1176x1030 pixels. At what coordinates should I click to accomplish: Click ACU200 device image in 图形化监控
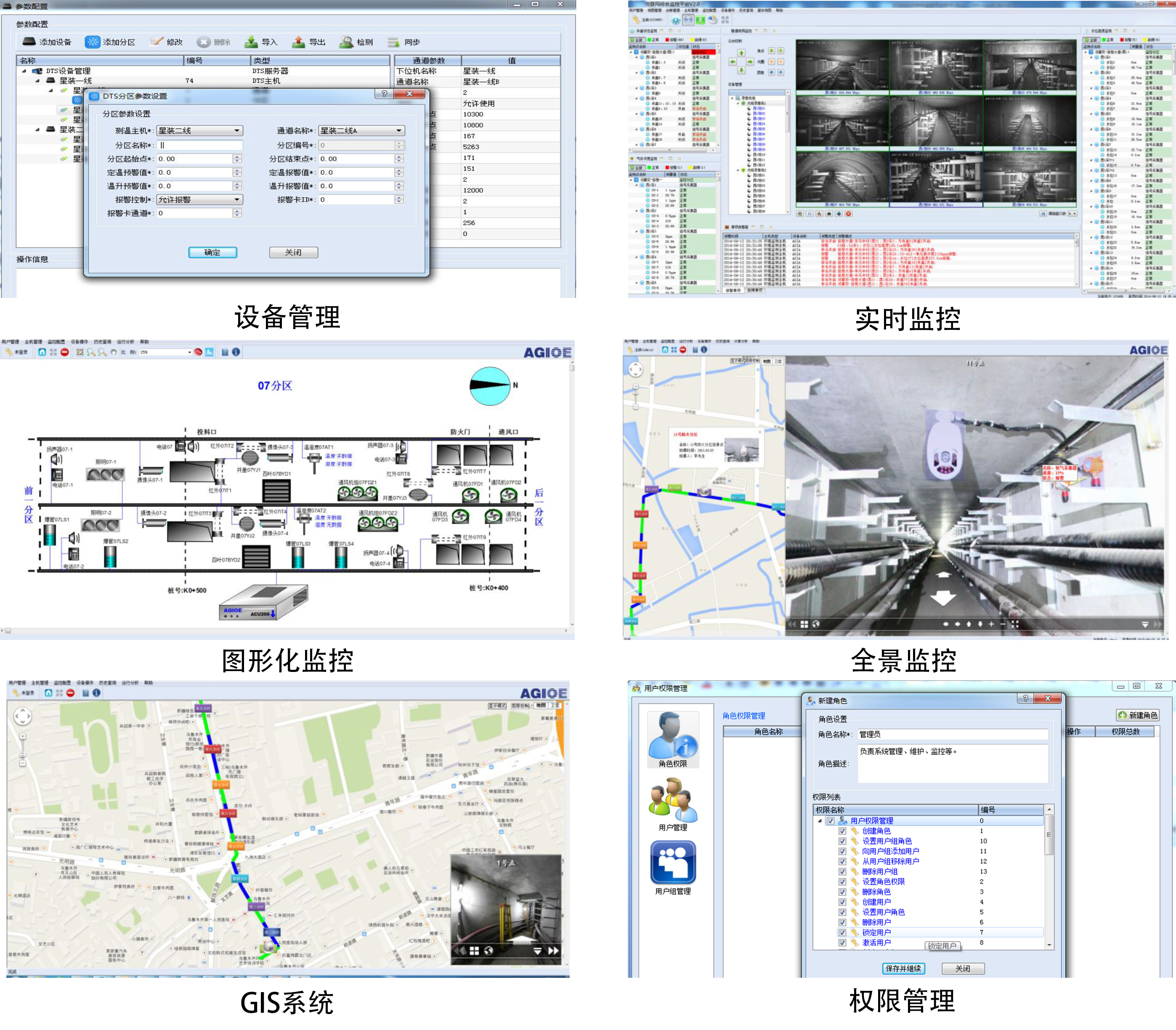263,603
